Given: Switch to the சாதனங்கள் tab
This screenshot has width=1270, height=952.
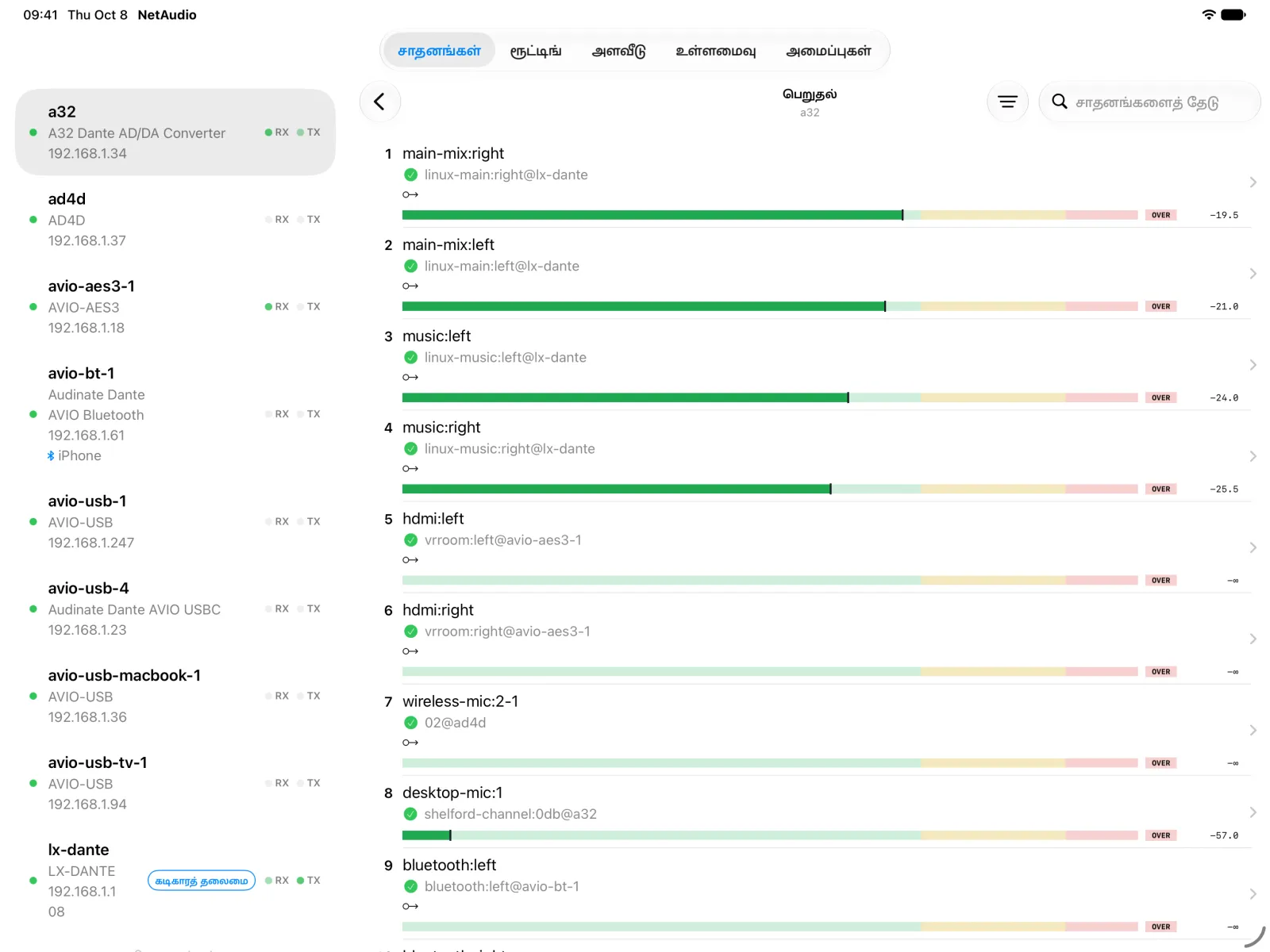Looking at the screenshot, I should (x=439, y=51).
